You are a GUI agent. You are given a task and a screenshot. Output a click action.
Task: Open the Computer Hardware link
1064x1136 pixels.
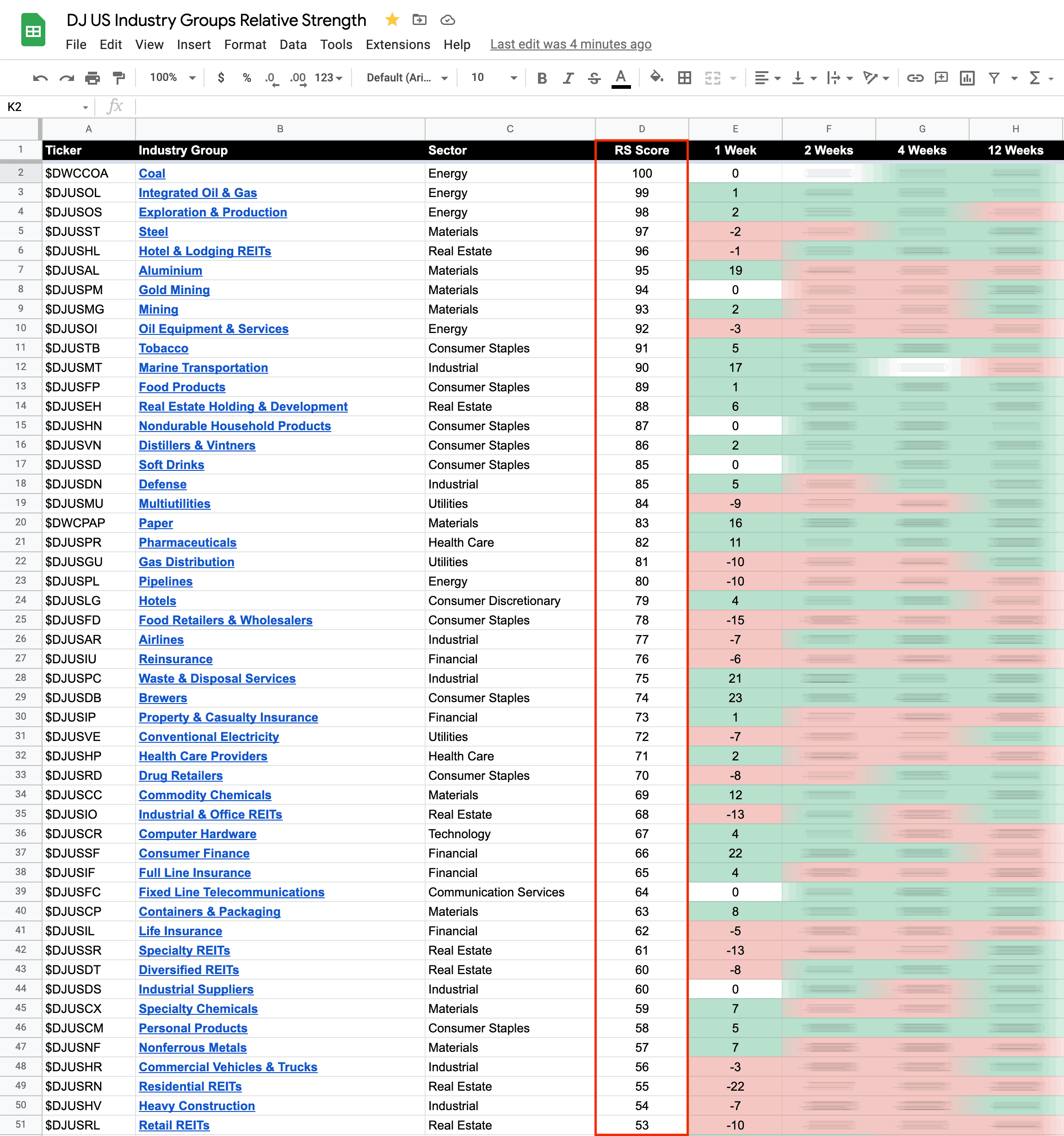pos(198,833)
